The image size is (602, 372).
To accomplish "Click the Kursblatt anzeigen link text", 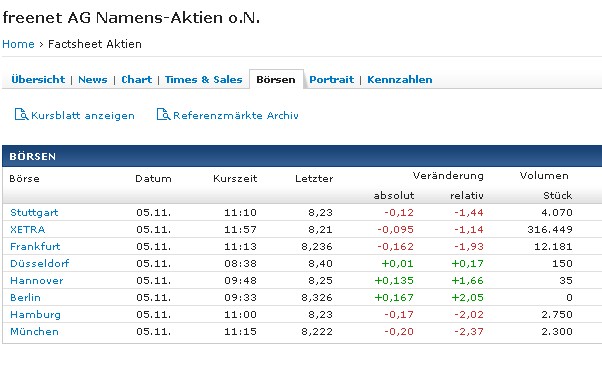I will [83, 116].
